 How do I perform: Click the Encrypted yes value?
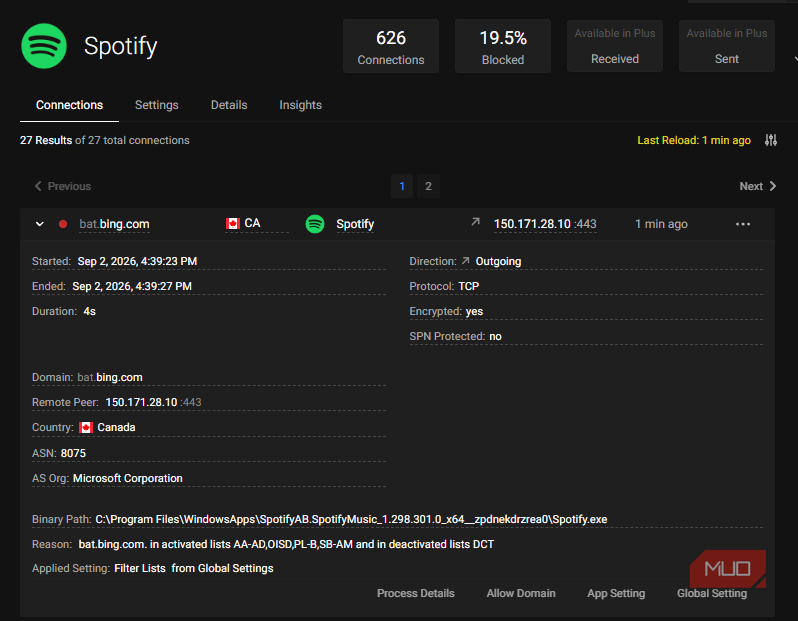tap(474, 311)
